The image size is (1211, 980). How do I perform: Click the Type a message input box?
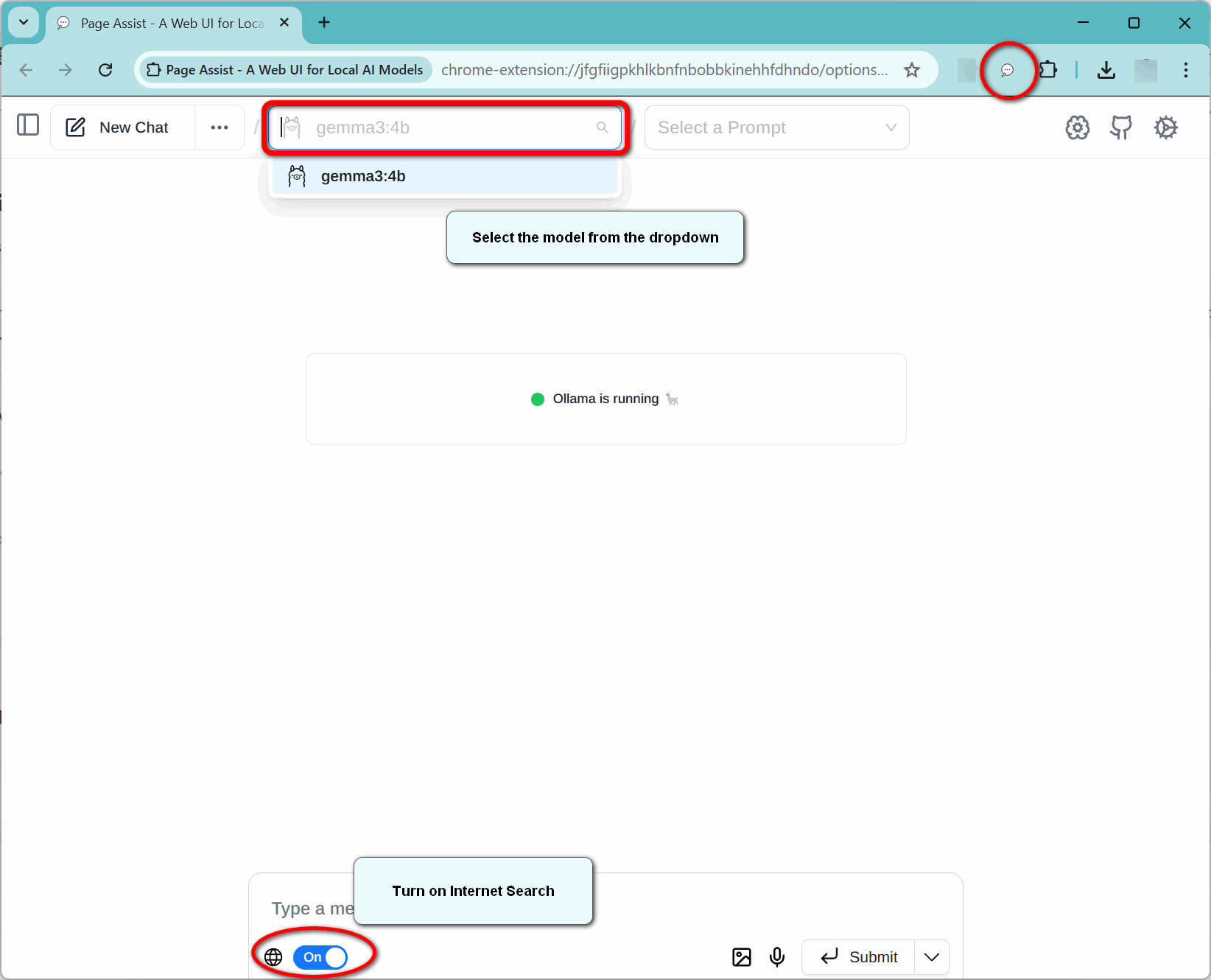[x=605, y=909]
